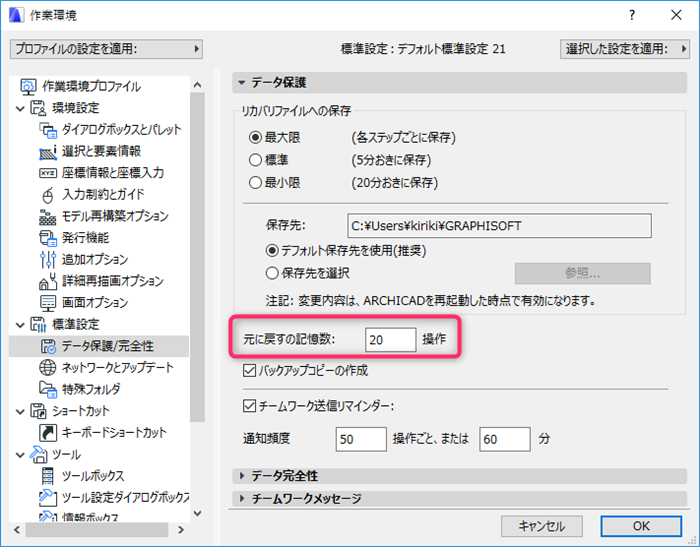Click the tree horizontal scroll left arrow
Screen dimensions: 700x547
point(17,530)
